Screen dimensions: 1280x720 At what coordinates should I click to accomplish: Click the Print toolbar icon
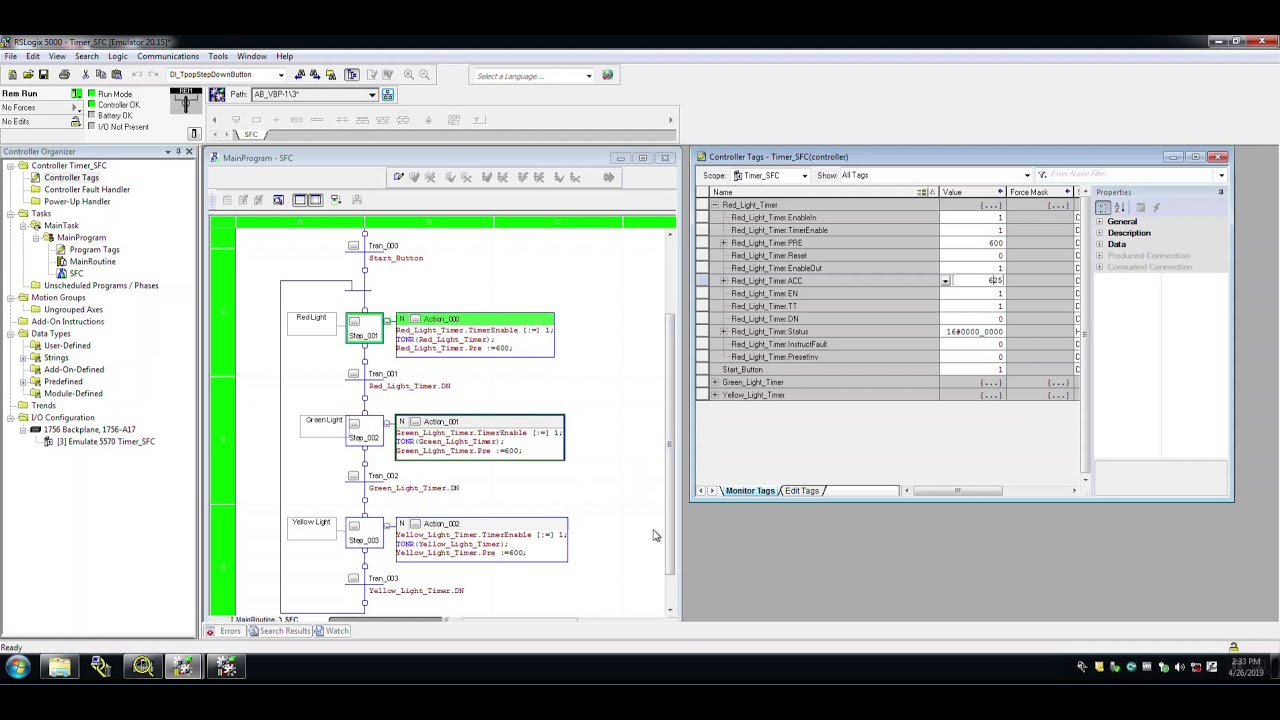click(x=65, y=75)
